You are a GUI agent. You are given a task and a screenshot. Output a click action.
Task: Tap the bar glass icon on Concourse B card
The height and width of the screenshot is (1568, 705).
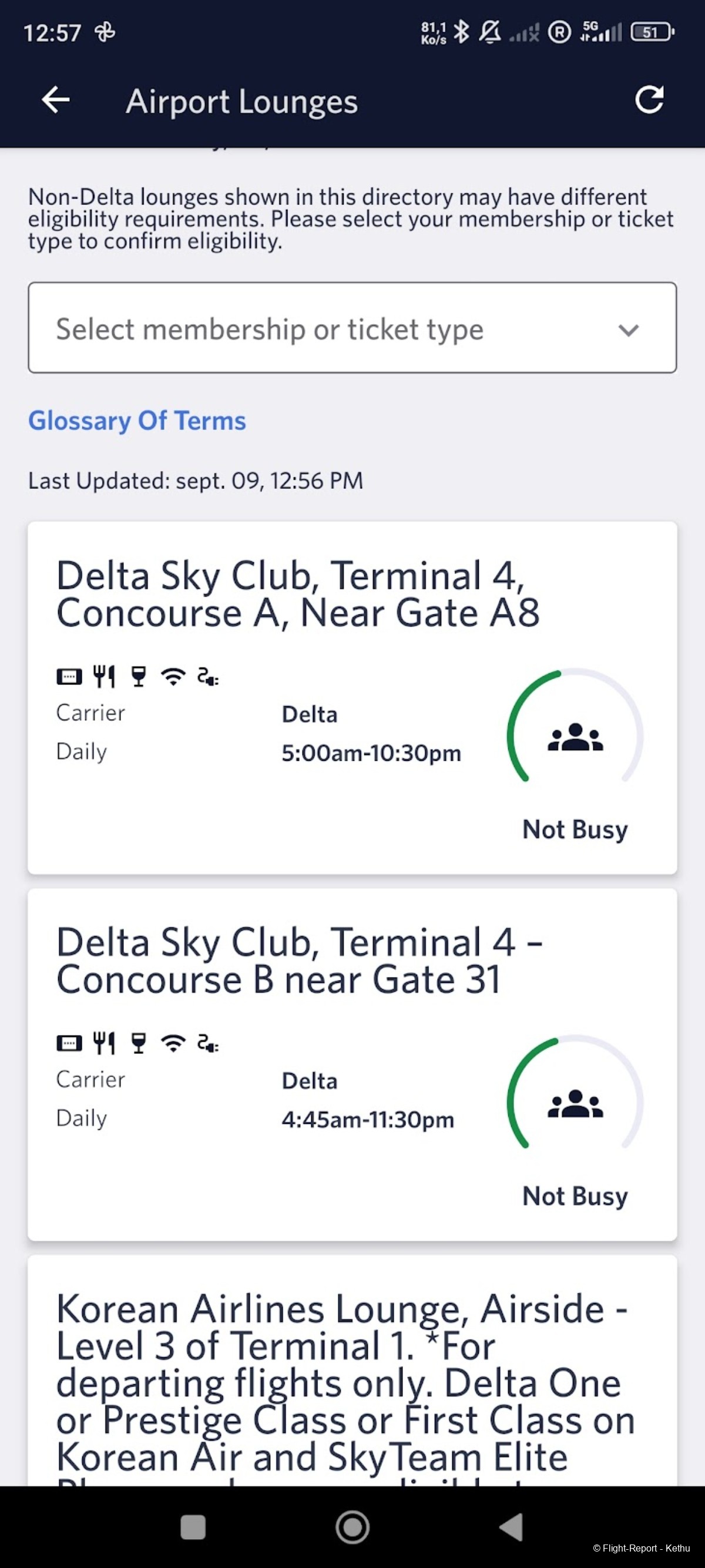tap(139, 1043)
